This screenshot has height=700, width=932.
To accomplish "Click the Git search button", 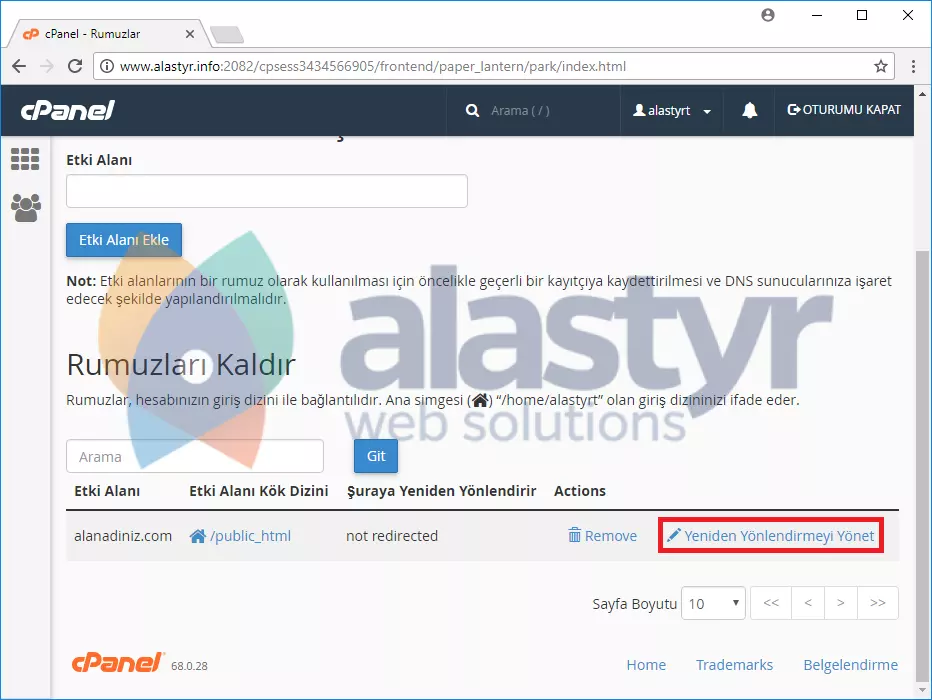I will 376,456.
